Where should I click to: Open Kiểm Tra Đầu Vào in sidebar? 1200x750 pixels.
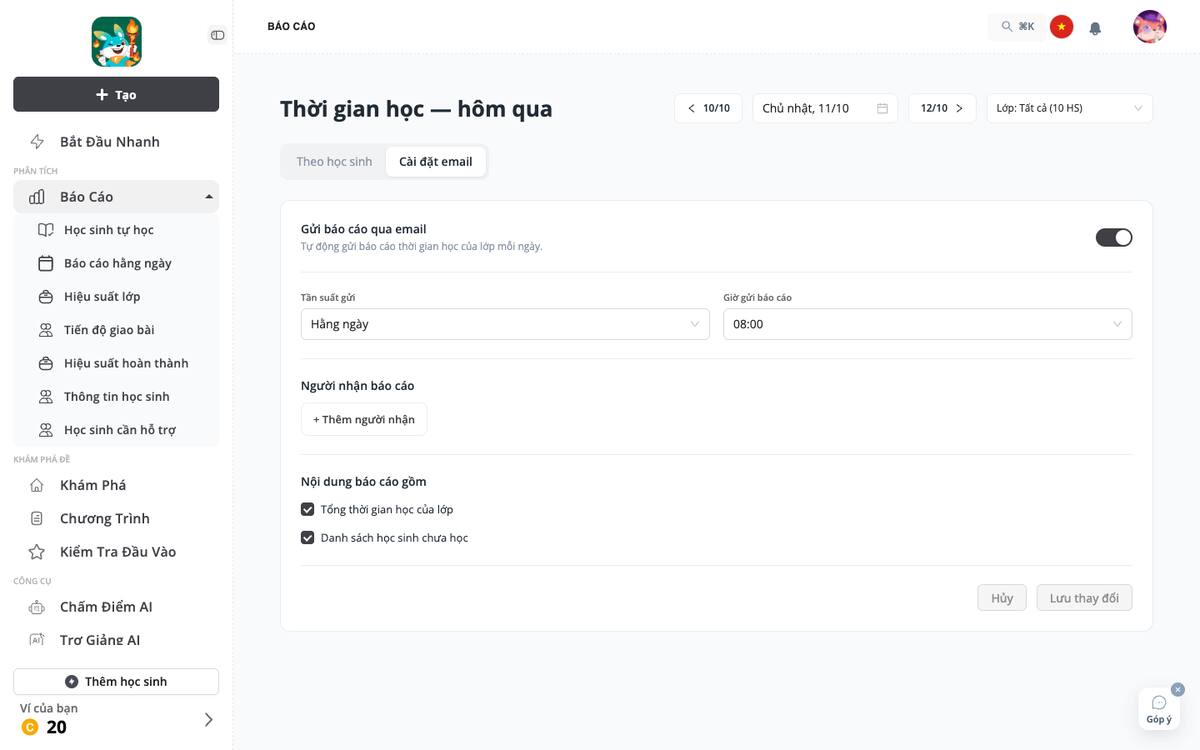[x=116, y=552]
